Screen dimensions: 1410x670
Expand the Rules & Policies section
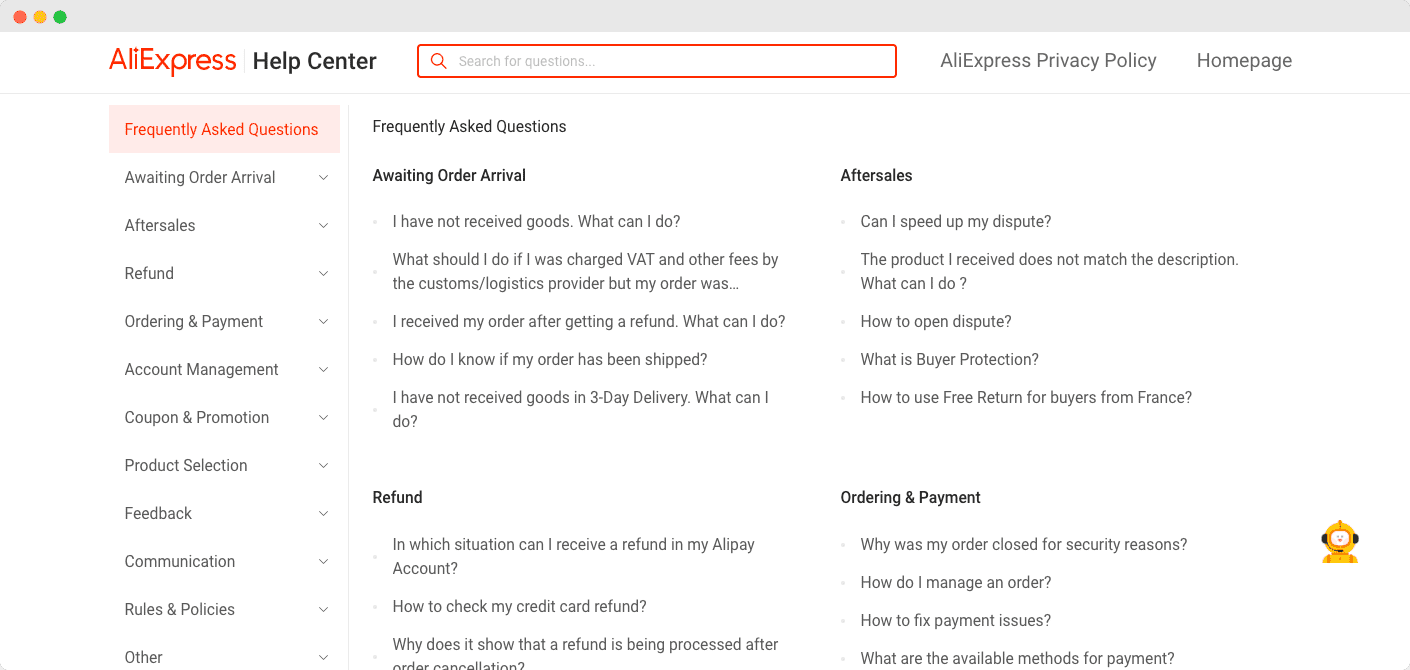pos(323,609)
